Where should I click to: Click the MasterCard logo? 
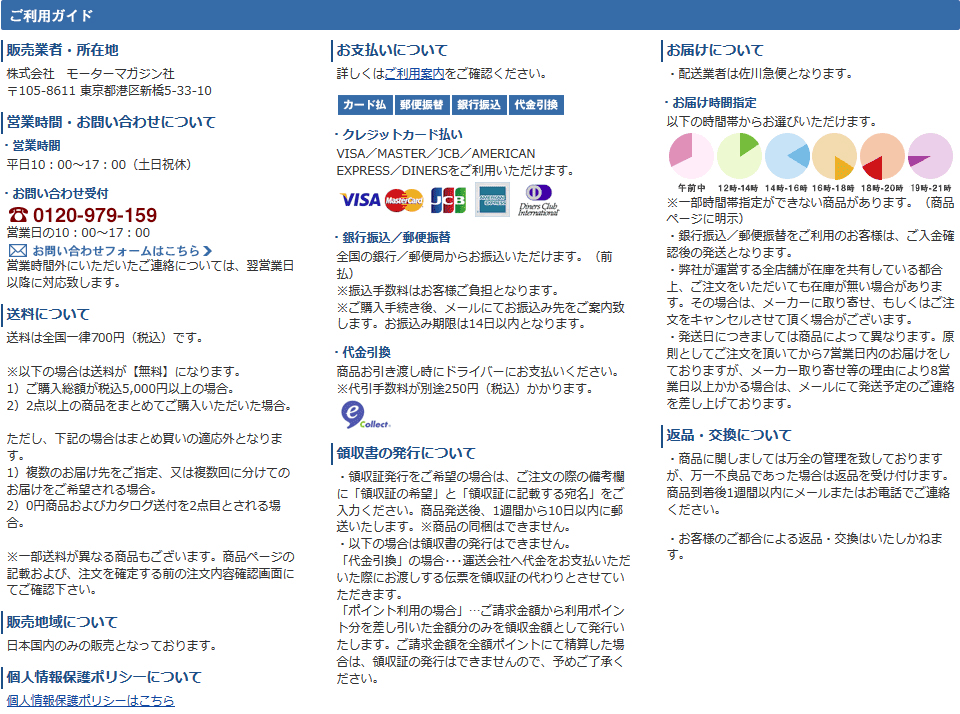click(x=404, y=200)
